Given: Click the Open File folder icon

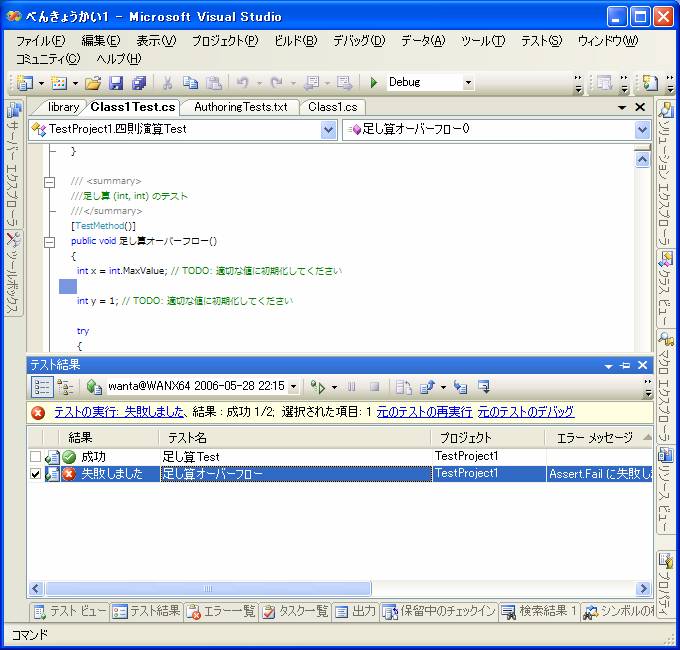Looking at the screenshot, I should click(x=93, y=83).
